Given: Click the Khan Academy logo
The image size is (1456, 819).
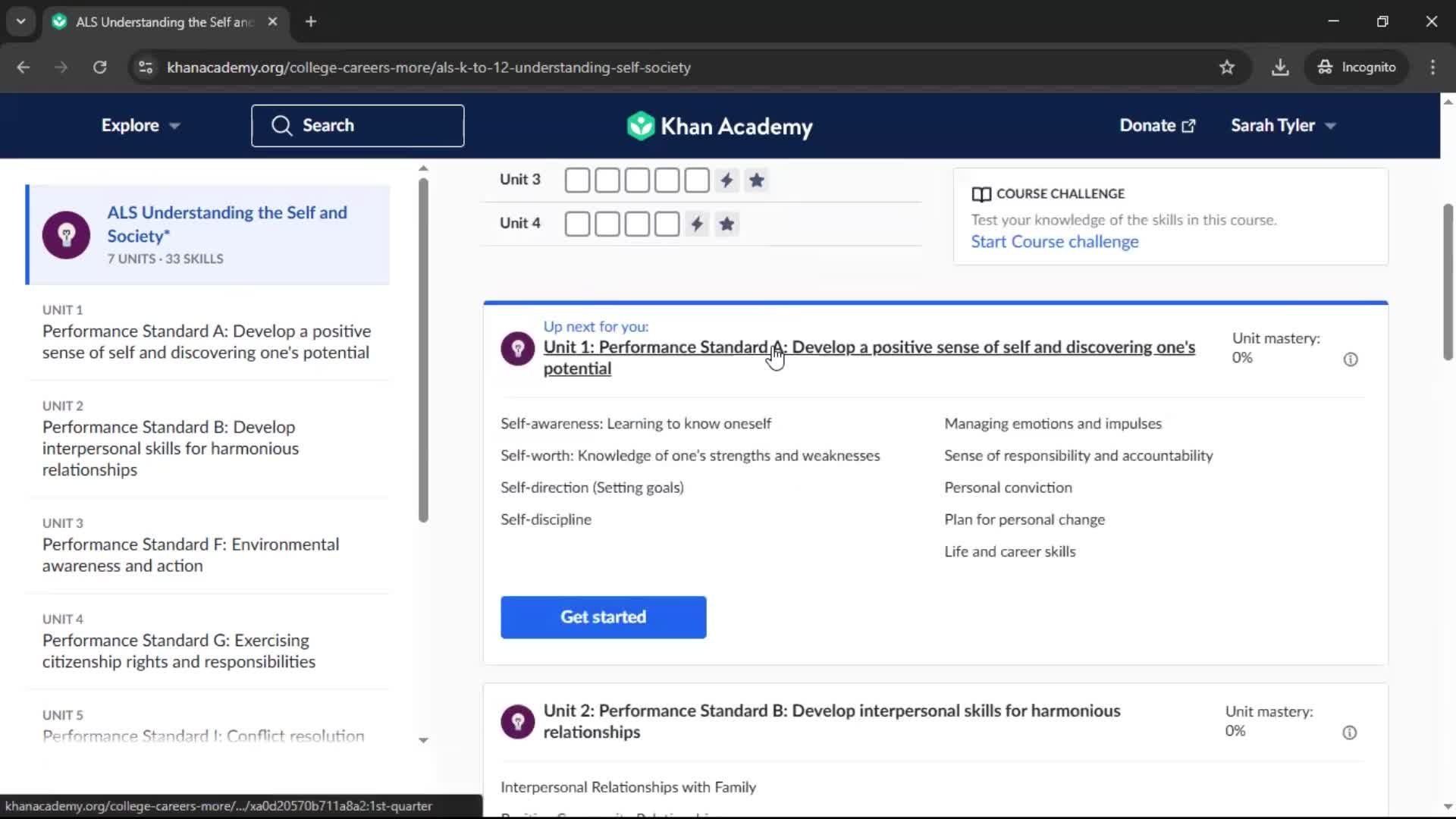Looking at the screenshot, I should point(719,126).
